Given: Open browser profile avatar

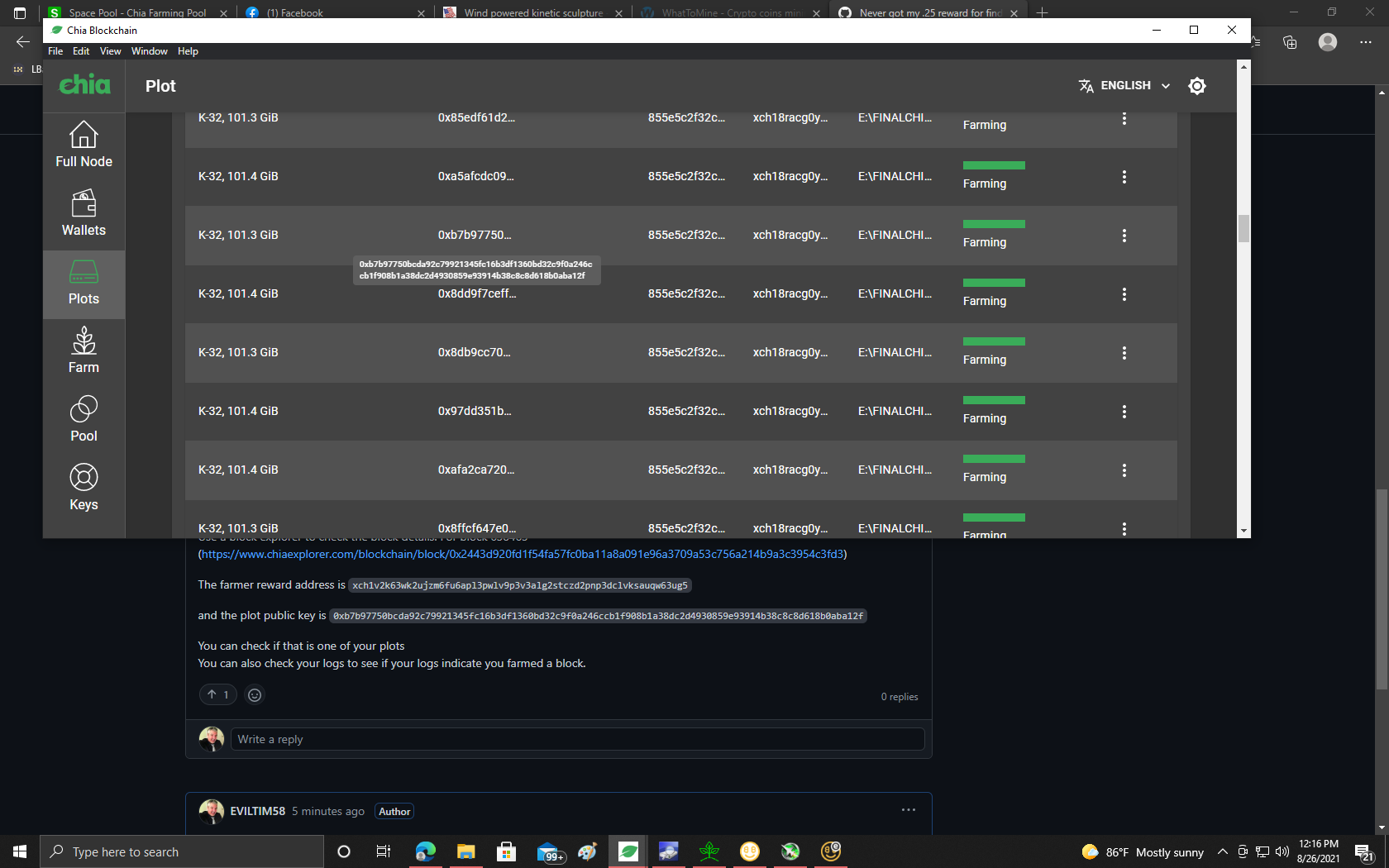Looking at the screenshot, I should click(1328, 42).
